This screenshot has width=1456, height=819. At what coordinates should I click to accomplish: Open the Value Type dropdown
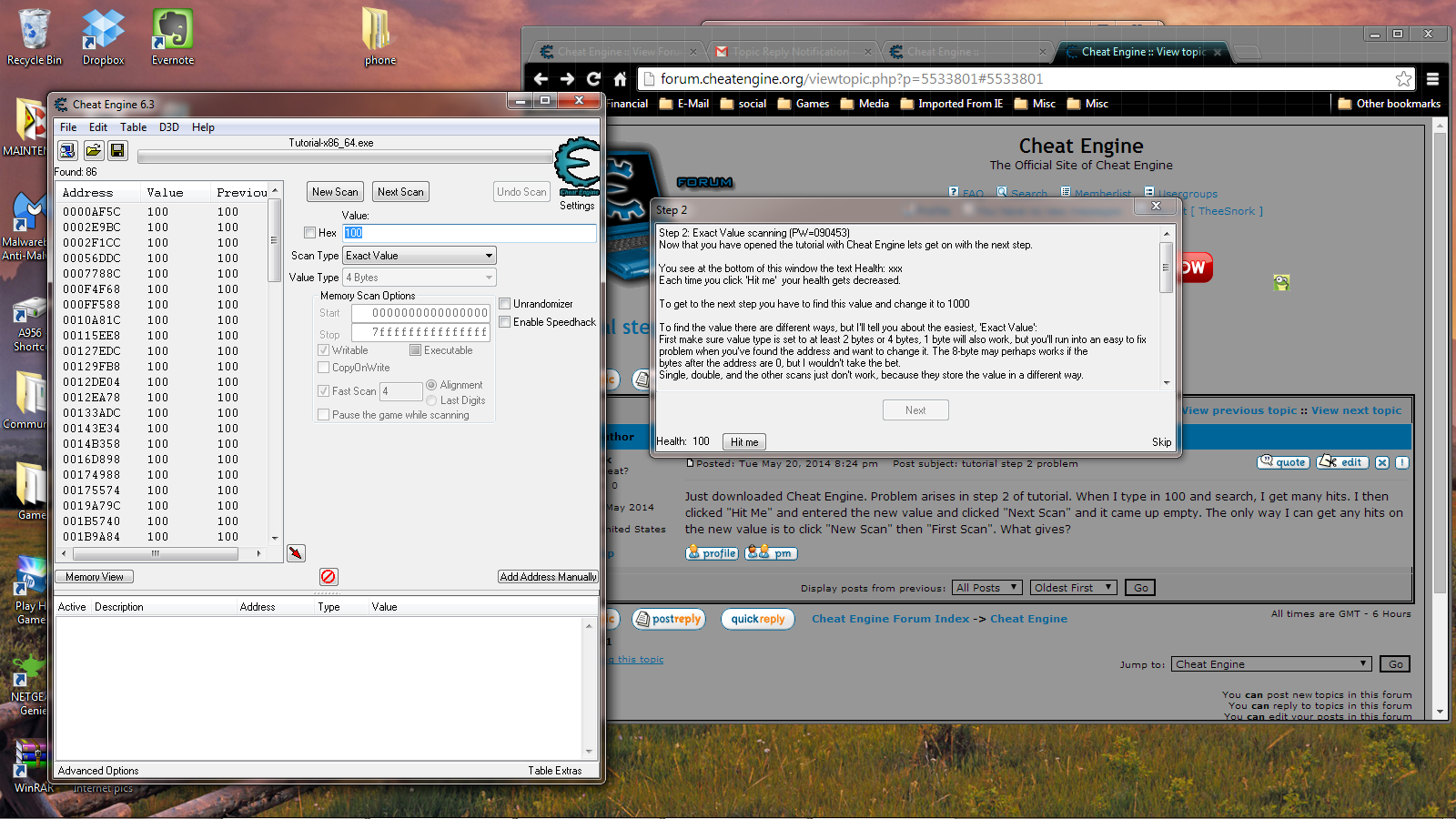point(420,278)
